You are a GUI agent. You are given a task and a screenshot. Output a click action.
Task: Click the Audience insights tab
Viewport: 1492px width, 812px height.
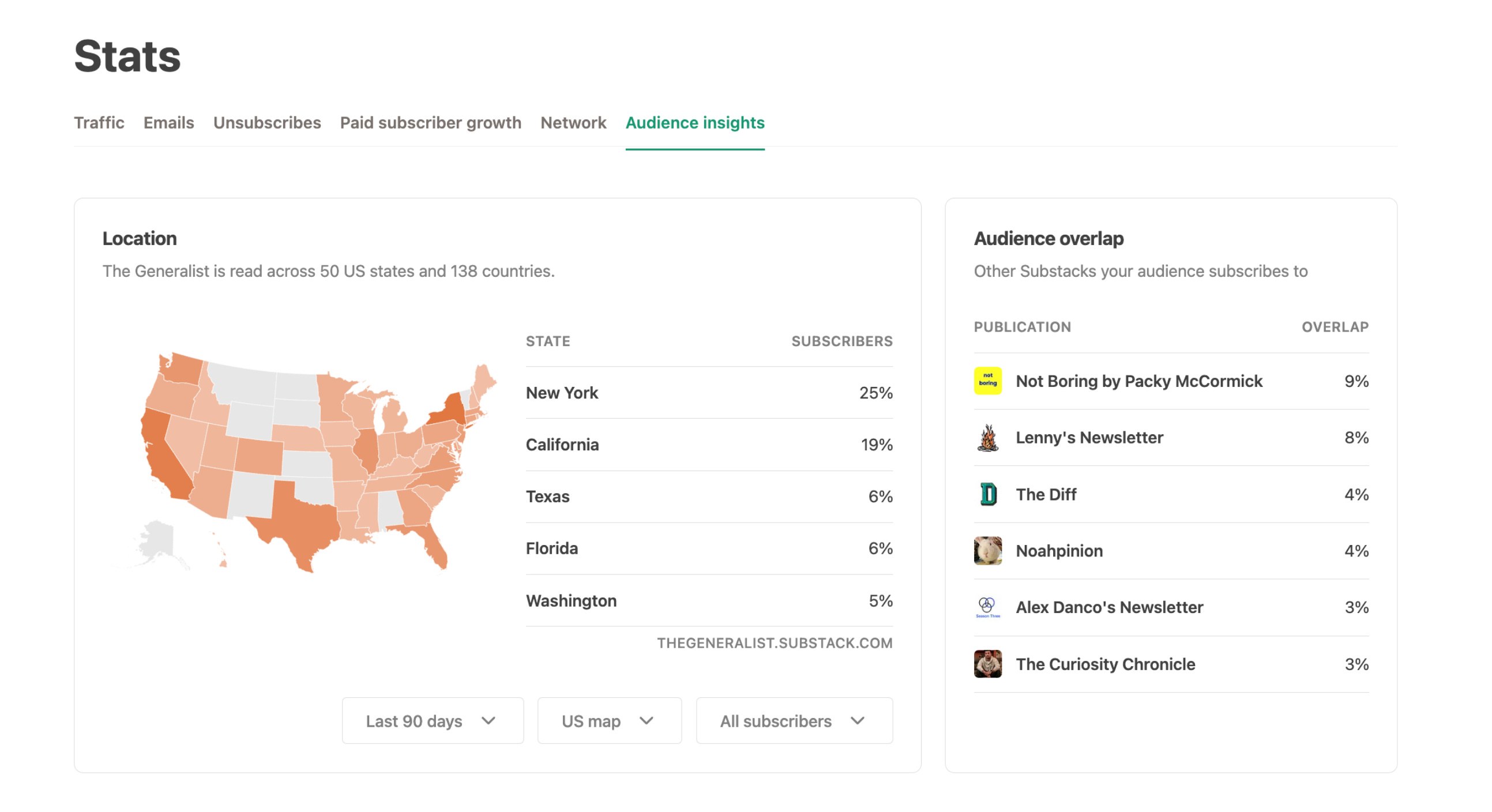tap(694, 123)
